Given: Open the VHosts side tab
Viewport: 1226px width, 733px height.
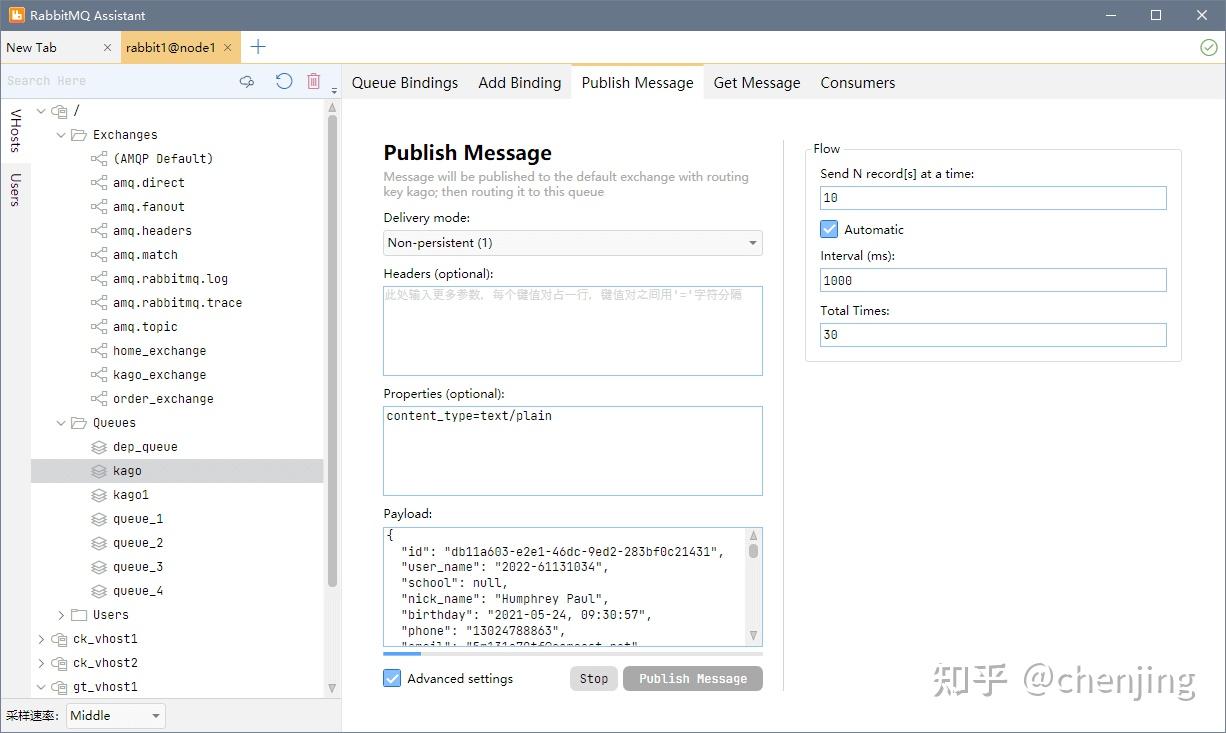Looking at the screenshot, I should (x=15, y=131).
